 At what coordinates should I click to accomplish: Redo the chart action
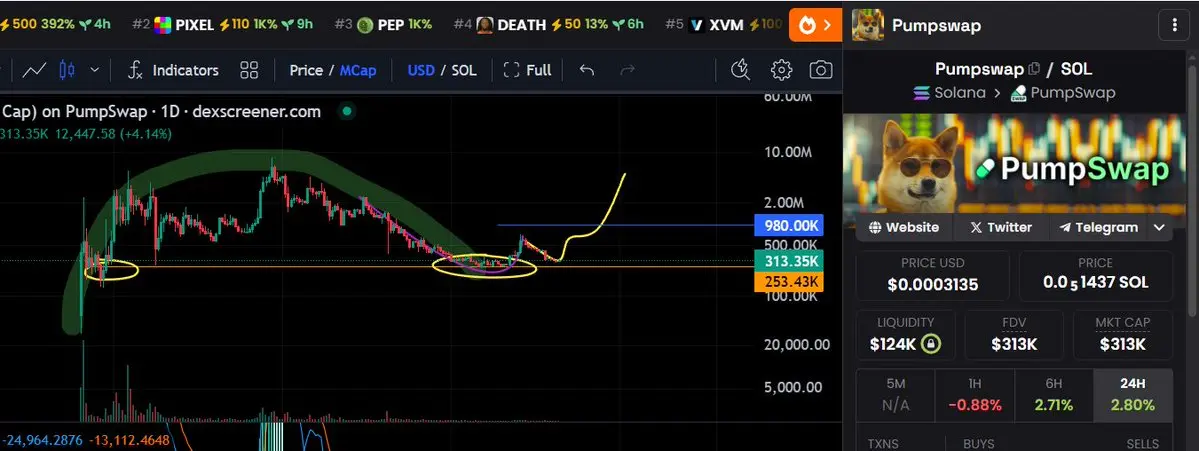[627, 70]
